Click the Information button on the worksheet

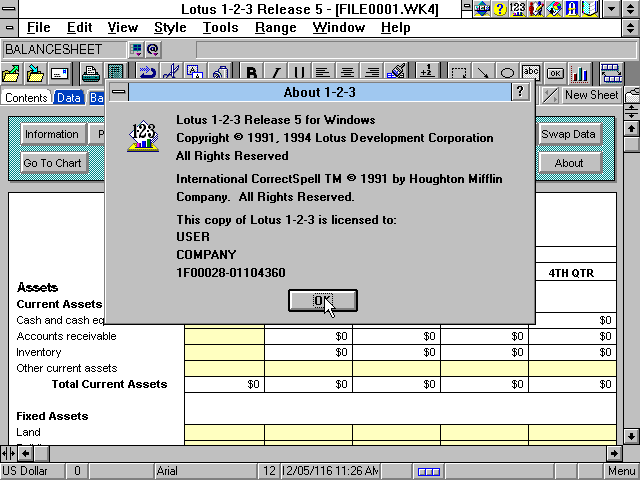[52, 134]
